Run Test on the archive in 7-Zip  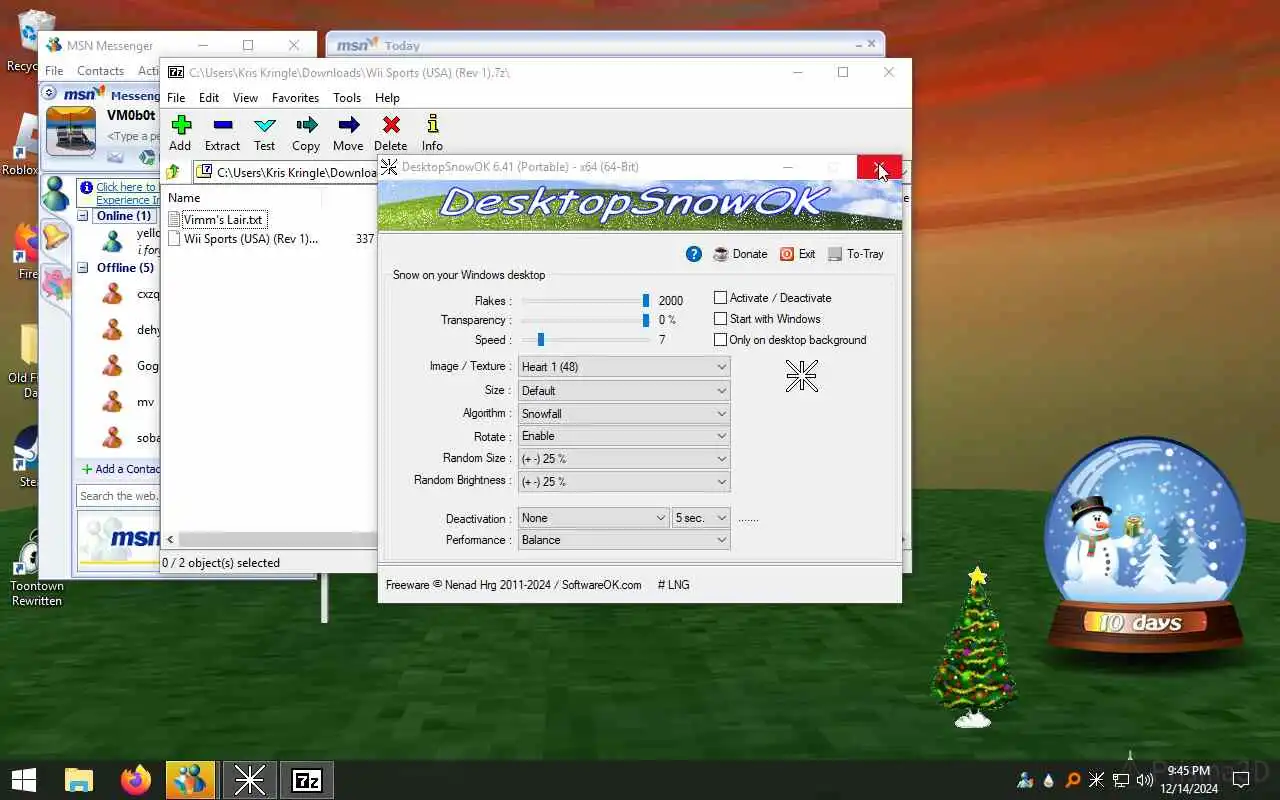264,132
